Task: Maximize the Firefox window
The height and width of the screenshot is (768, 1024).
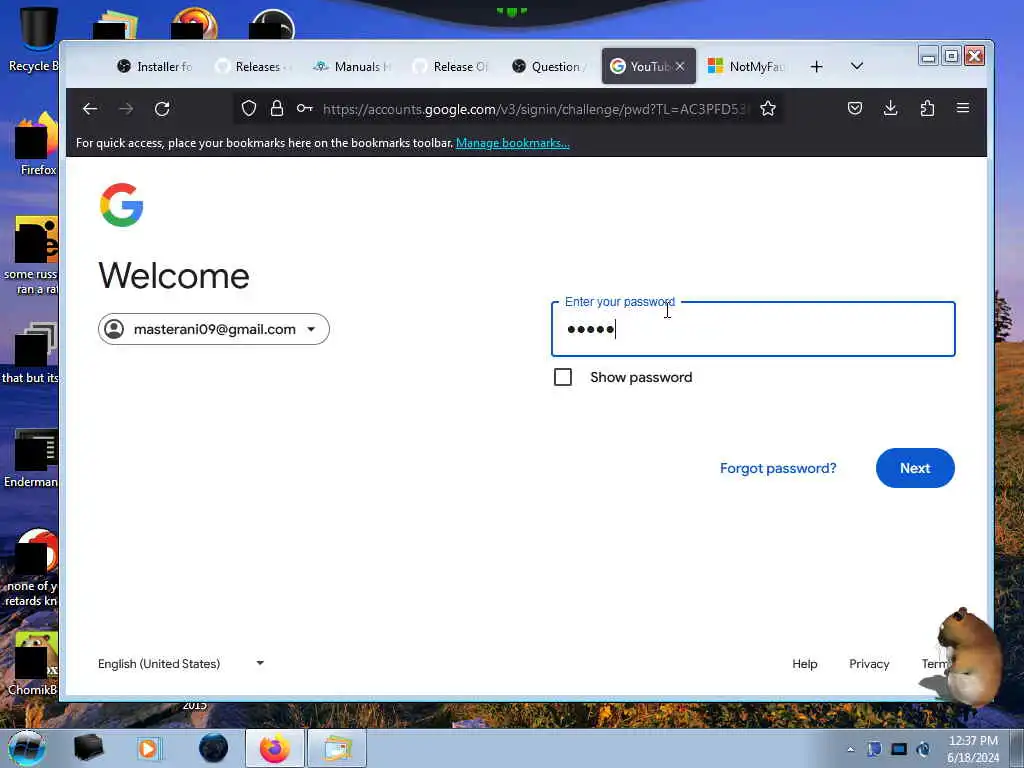Action: (x=952, y=56)
